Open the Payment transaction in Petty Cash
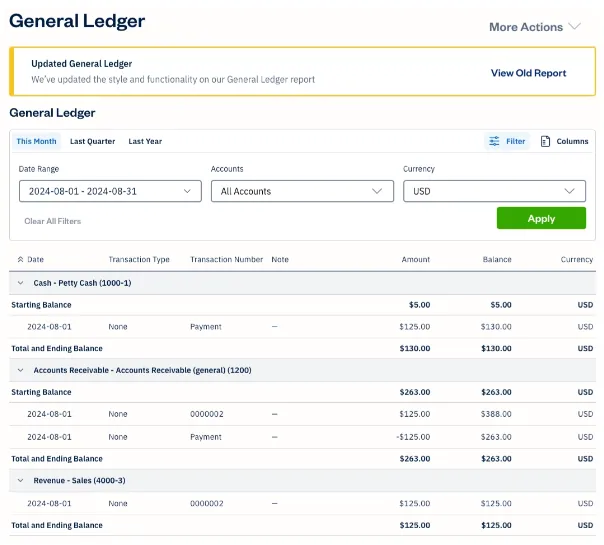 206,327
